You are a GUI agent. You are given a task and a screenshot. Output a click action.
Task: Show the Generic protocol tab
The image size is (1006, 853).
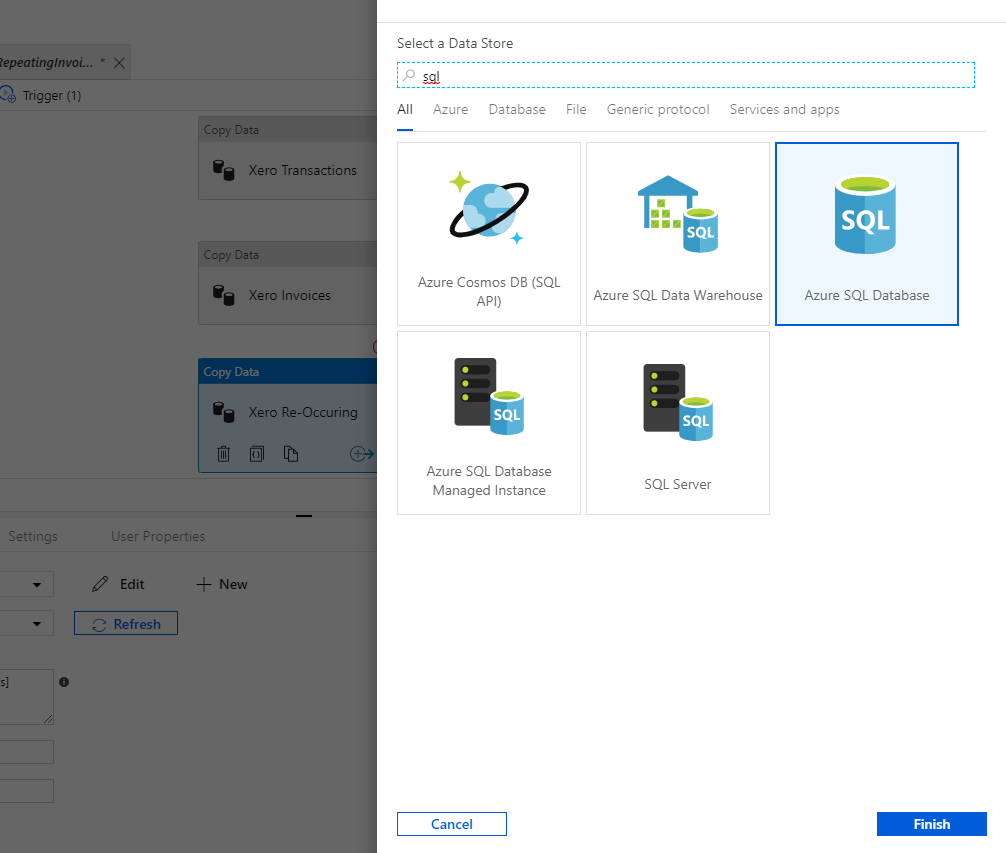click(x=658, y=110)
